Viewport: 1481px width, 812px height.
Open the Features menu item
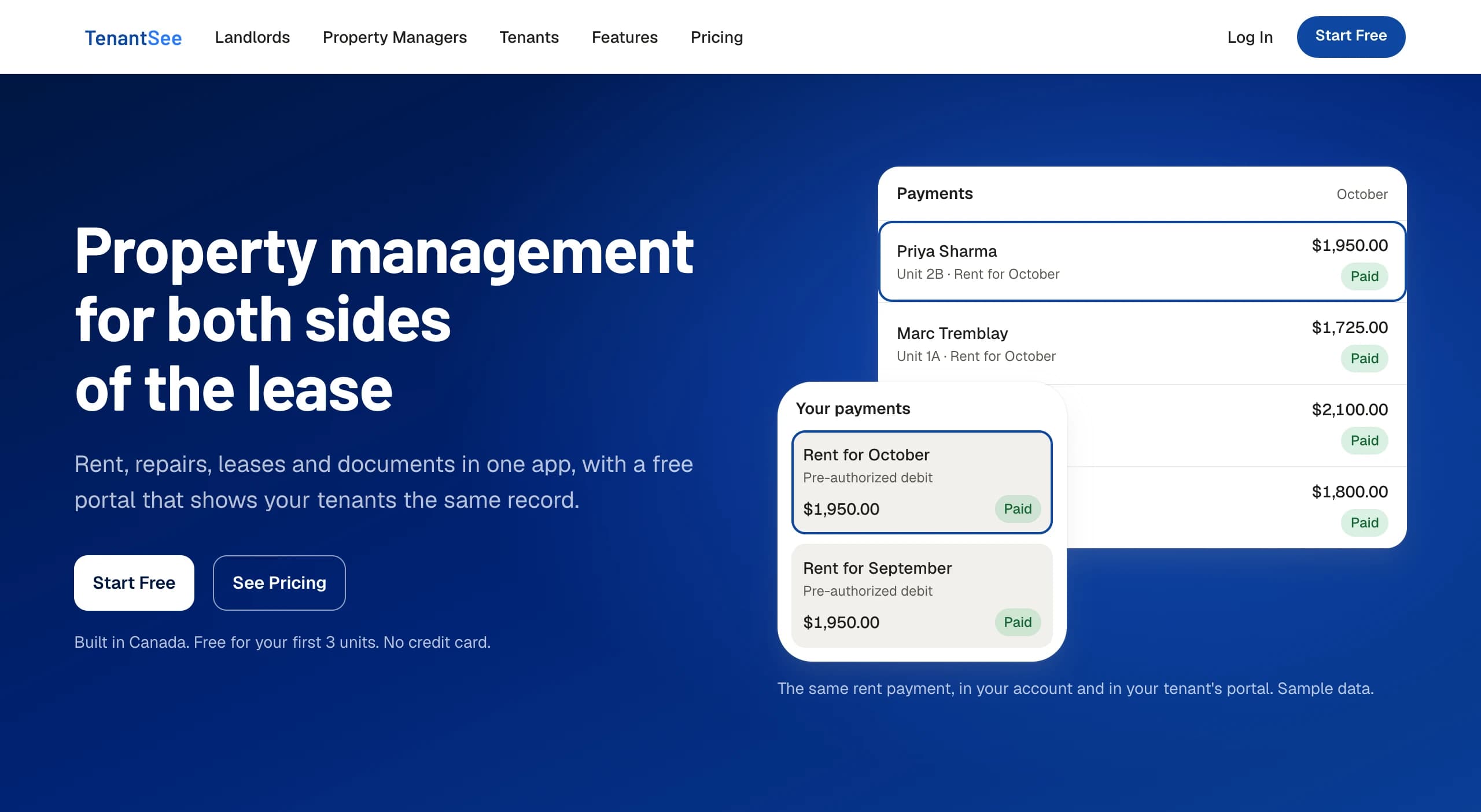click(x=624, y=37)
